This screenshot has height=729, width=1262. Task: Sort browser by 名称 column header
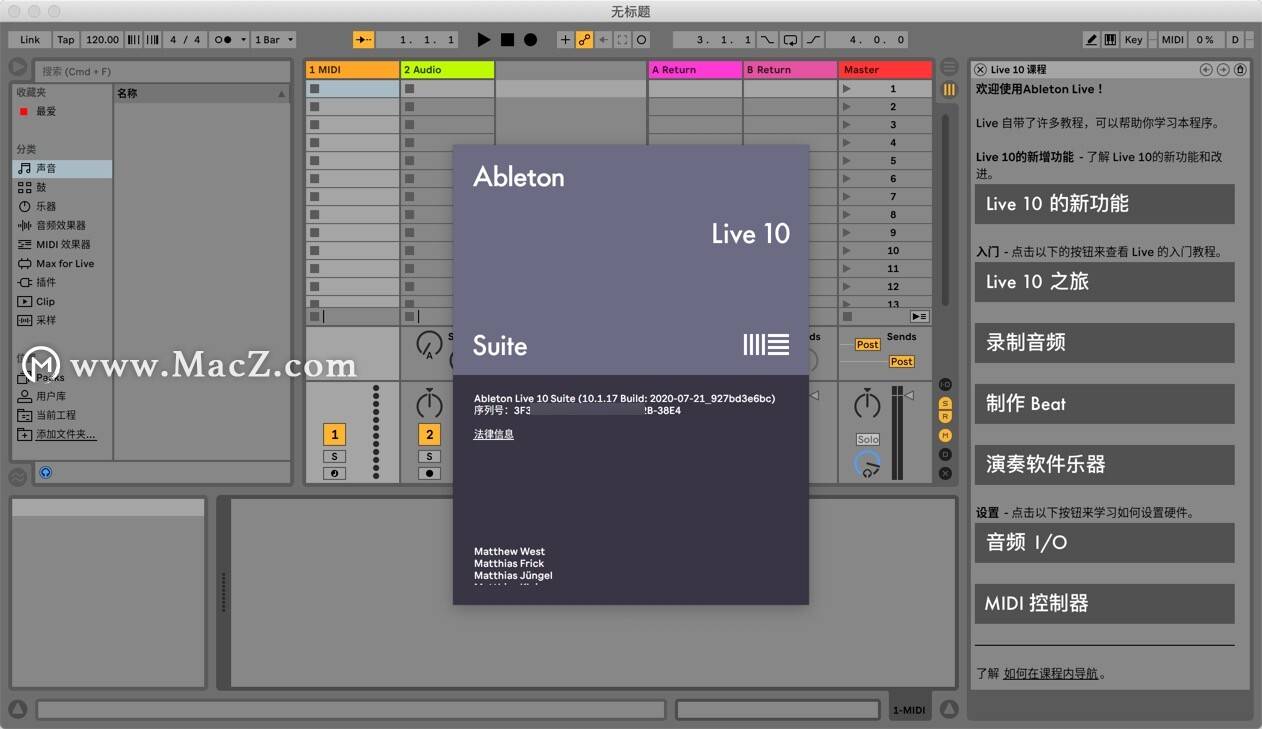200,93
